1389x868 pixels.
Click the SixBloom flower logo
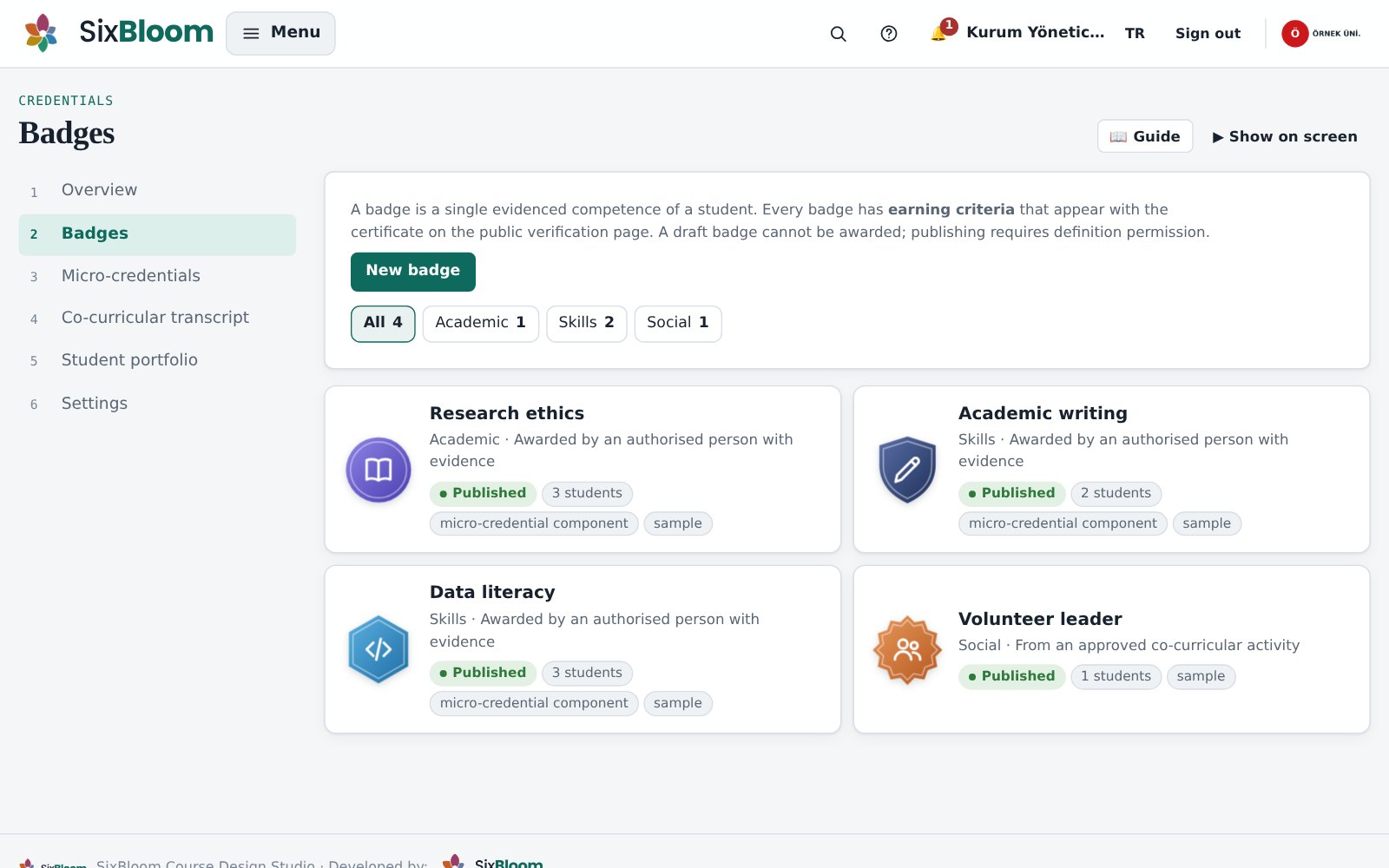(41, 33)
